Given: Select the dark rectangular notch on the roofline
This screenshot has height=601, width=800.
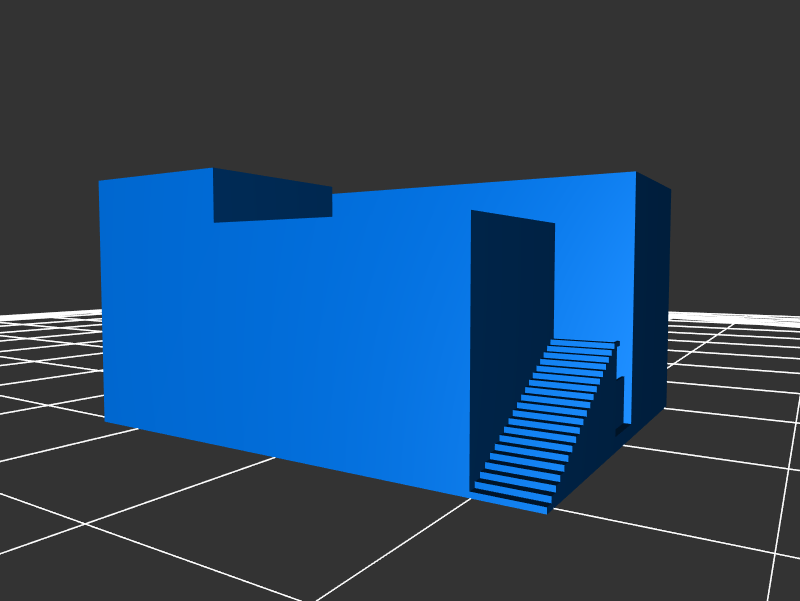Looking at the screenshot, I should pos(272,196).
